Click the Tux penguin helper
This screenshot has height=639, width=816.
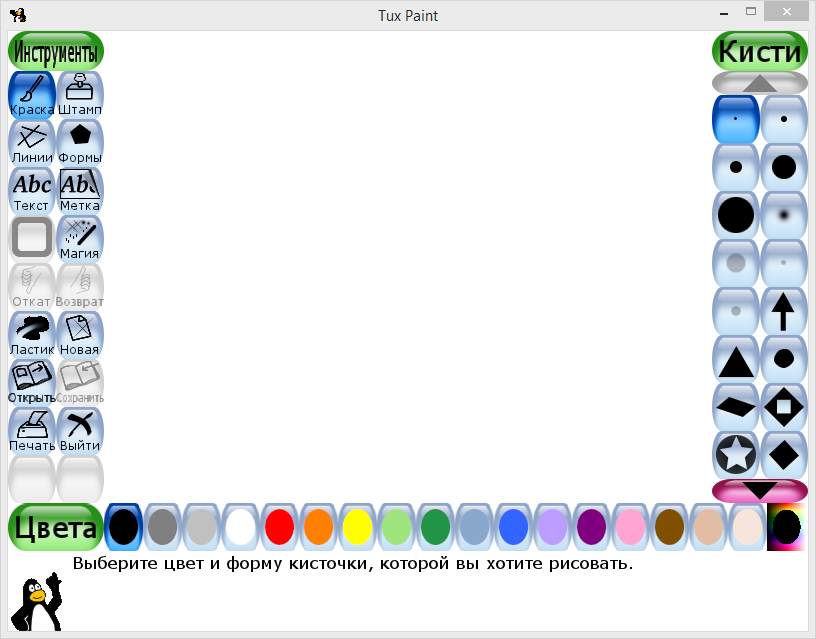(37, 601)
